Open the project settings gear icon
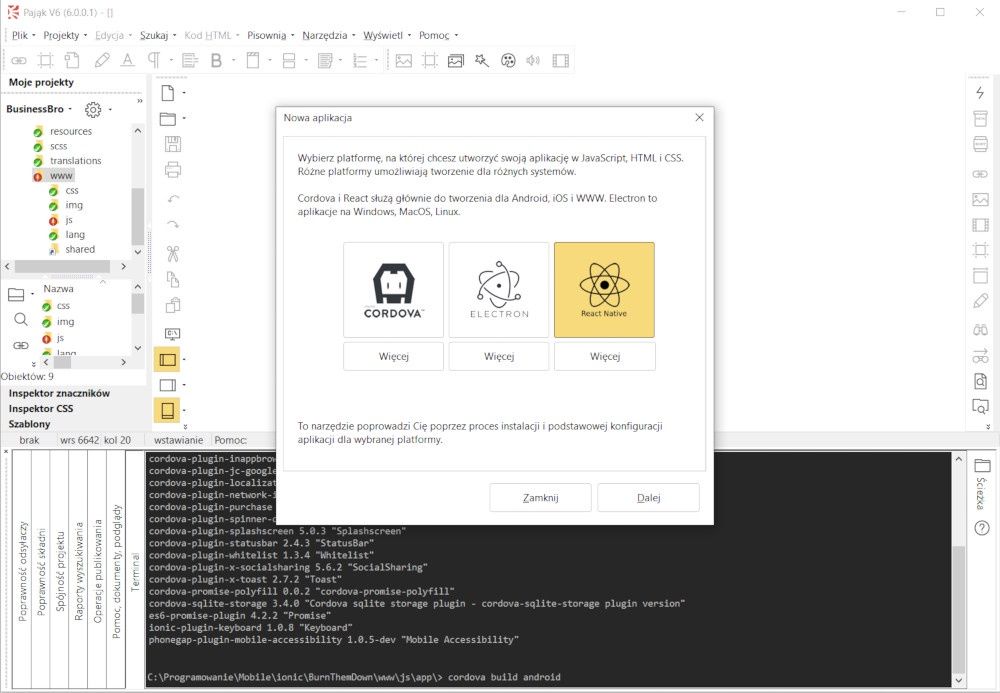 pyautogui.click(x=93, y=110)
